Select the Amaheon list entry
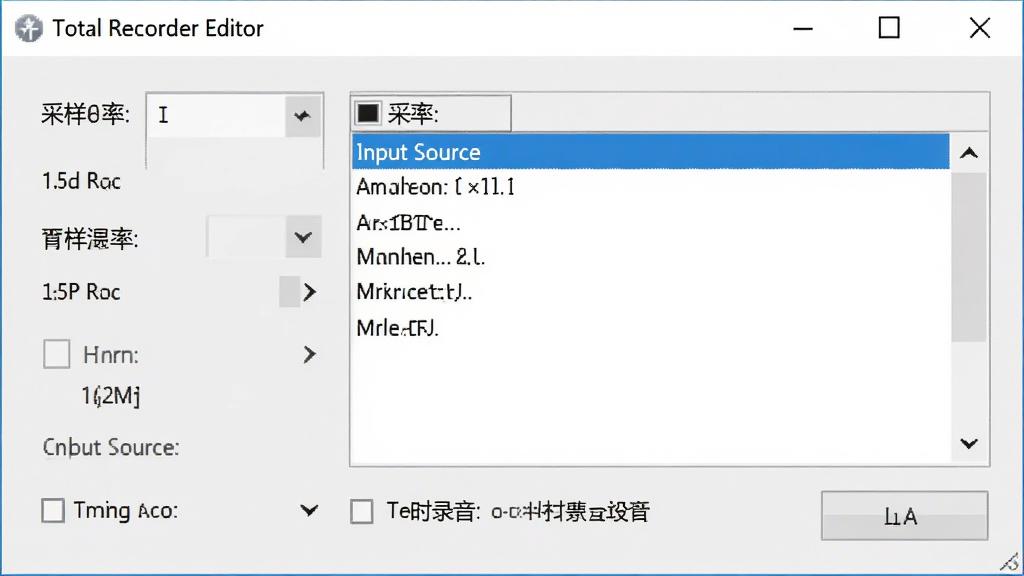 436,187
